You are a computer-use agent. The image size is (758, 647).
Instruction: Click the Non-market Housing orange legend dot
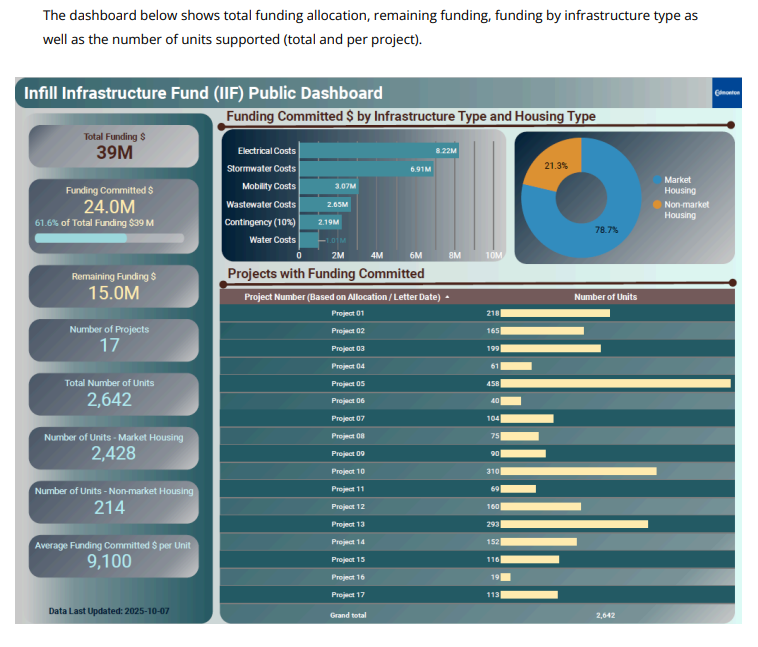tap(658, 204)
